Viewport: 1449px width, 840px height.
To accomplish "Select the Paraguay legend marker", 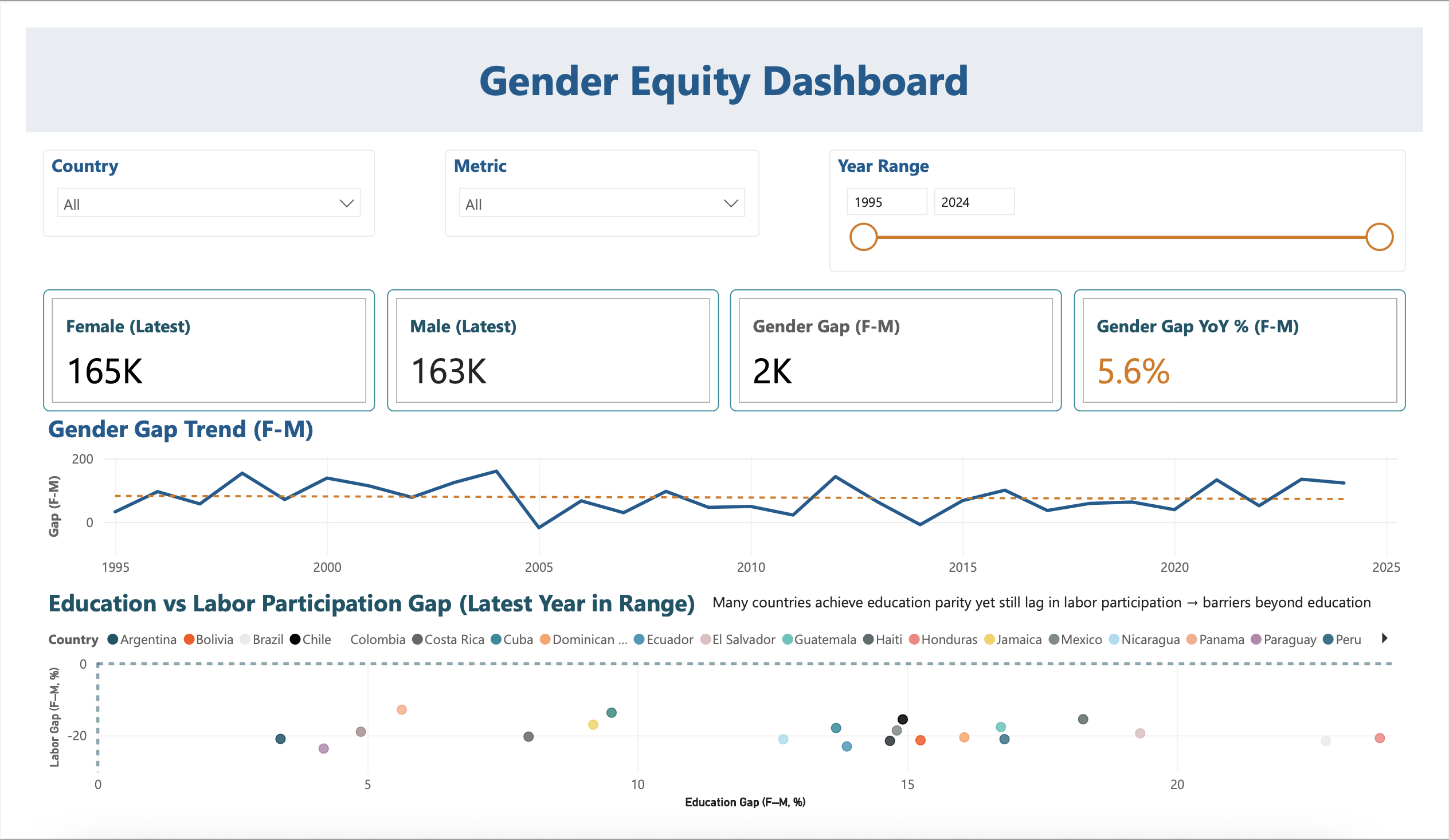I will 1256,639.
